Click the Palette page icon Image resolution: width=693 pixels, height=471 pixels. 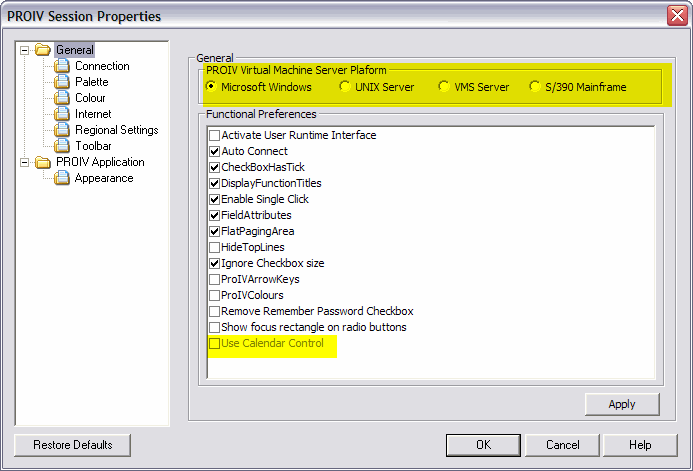coord(62,82)
